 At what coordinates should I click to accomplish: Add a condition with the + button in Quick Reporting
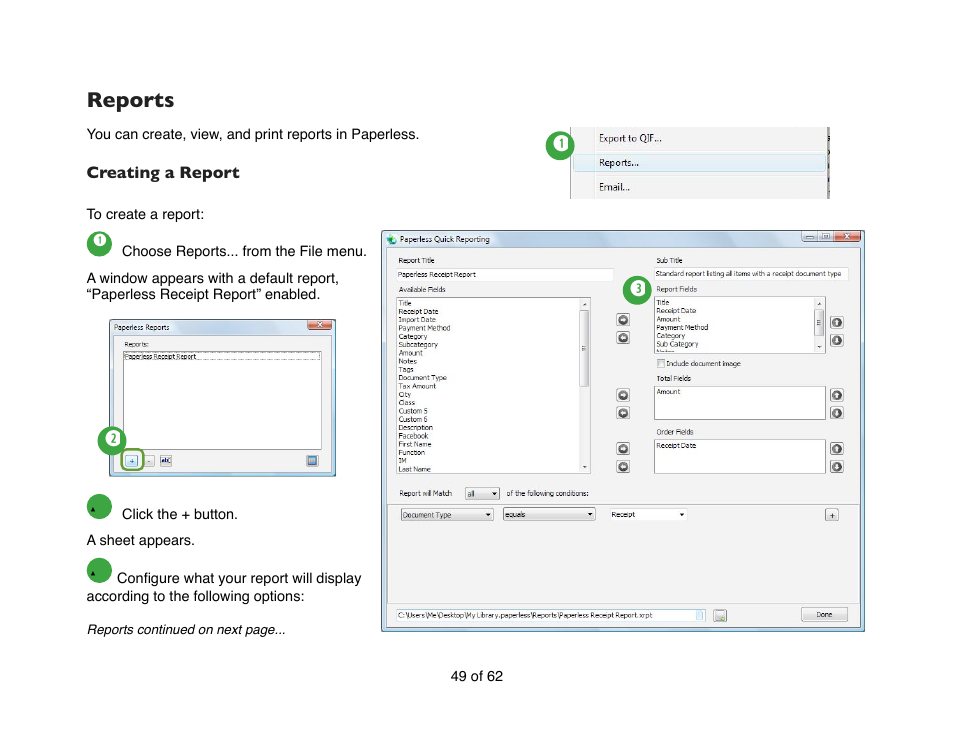pos(832,515)
